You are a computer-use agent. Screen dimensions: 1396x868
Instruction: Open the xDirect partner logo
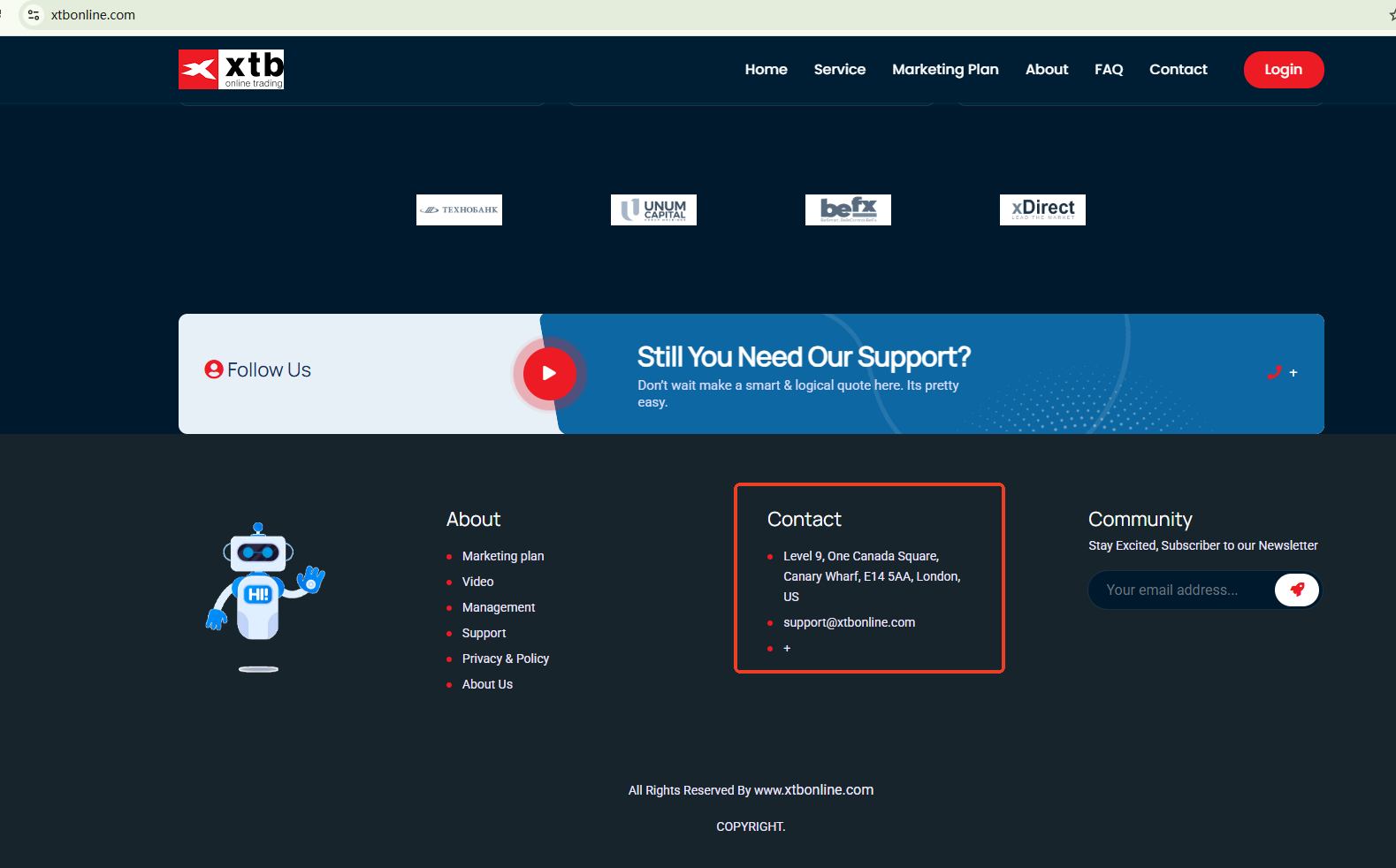(x=1042, y=209)
